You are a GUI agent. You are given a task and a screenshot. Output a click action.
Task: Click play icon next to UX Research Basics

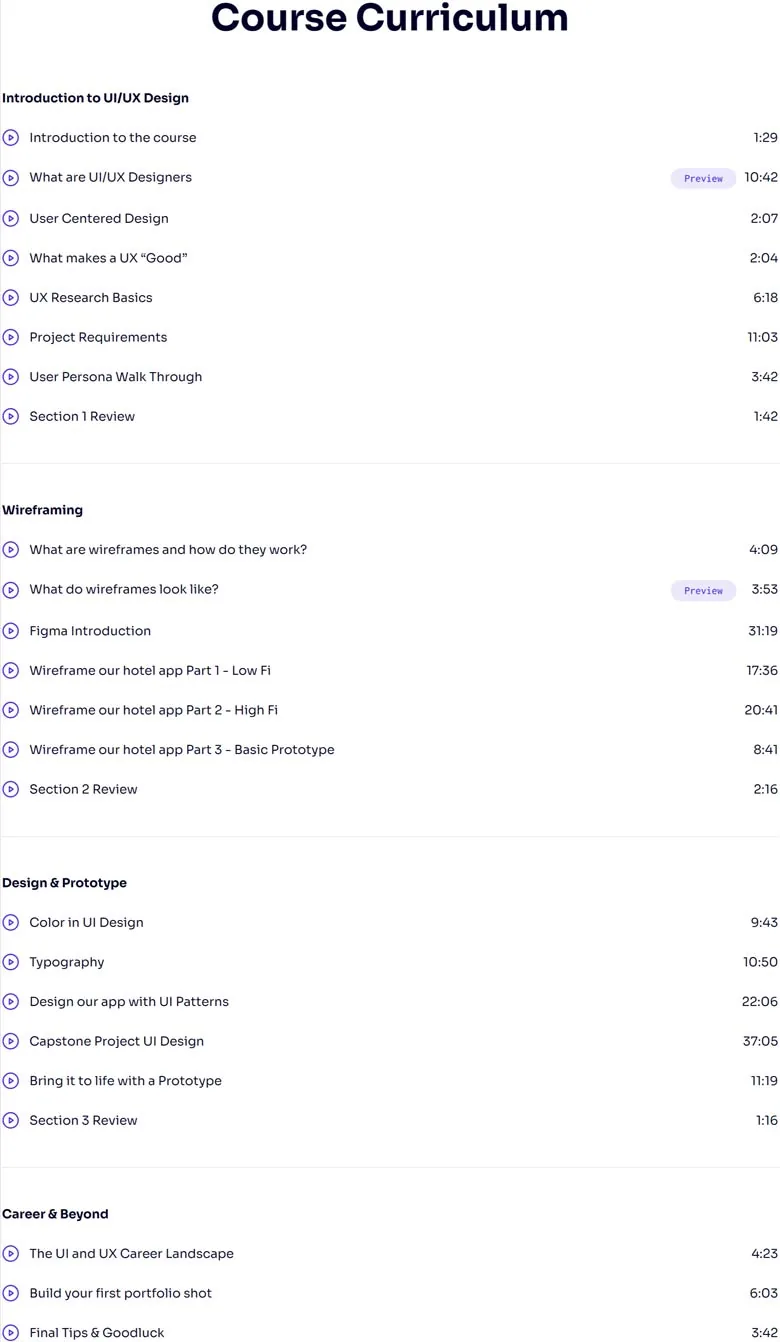(11, 298)
